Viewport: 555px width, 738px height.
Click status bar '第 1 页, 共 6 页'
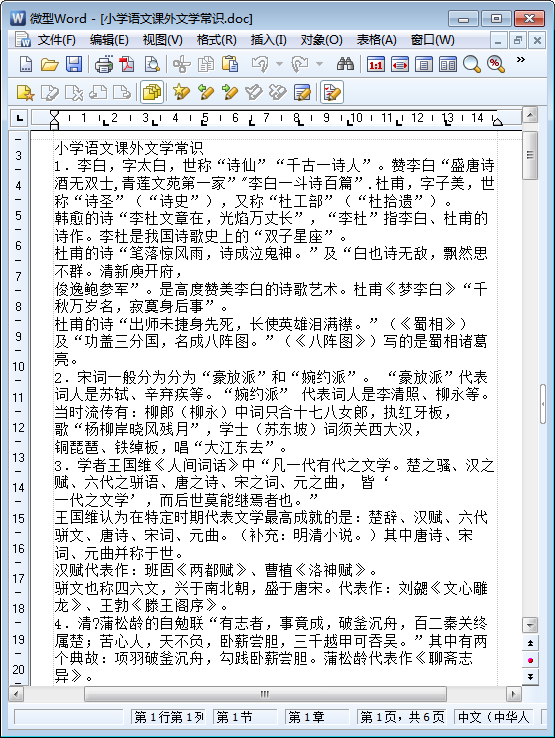[x=402, y=717]
